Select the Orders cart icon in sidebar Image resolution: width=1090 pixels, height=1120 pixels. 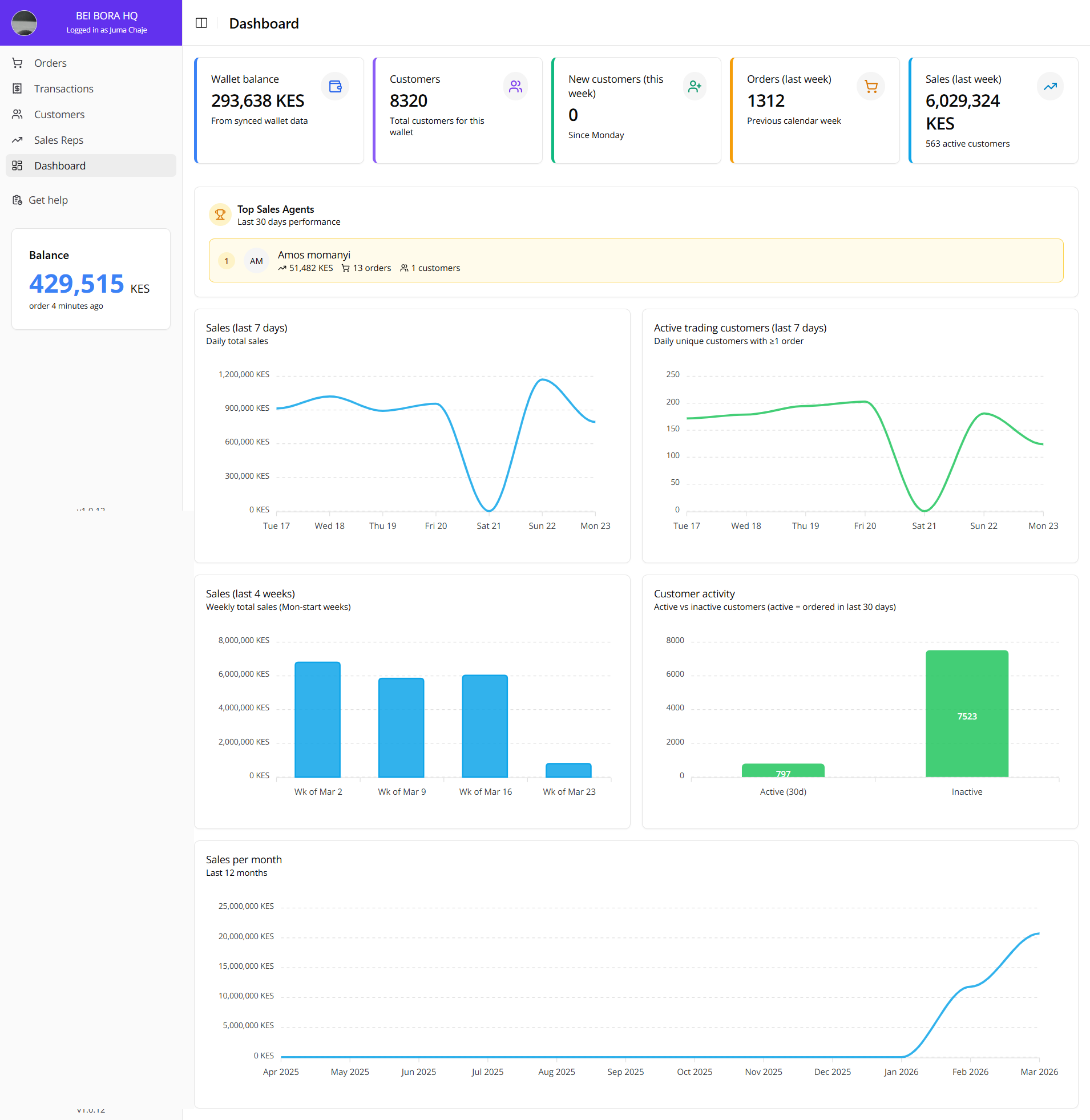point(17,63)
